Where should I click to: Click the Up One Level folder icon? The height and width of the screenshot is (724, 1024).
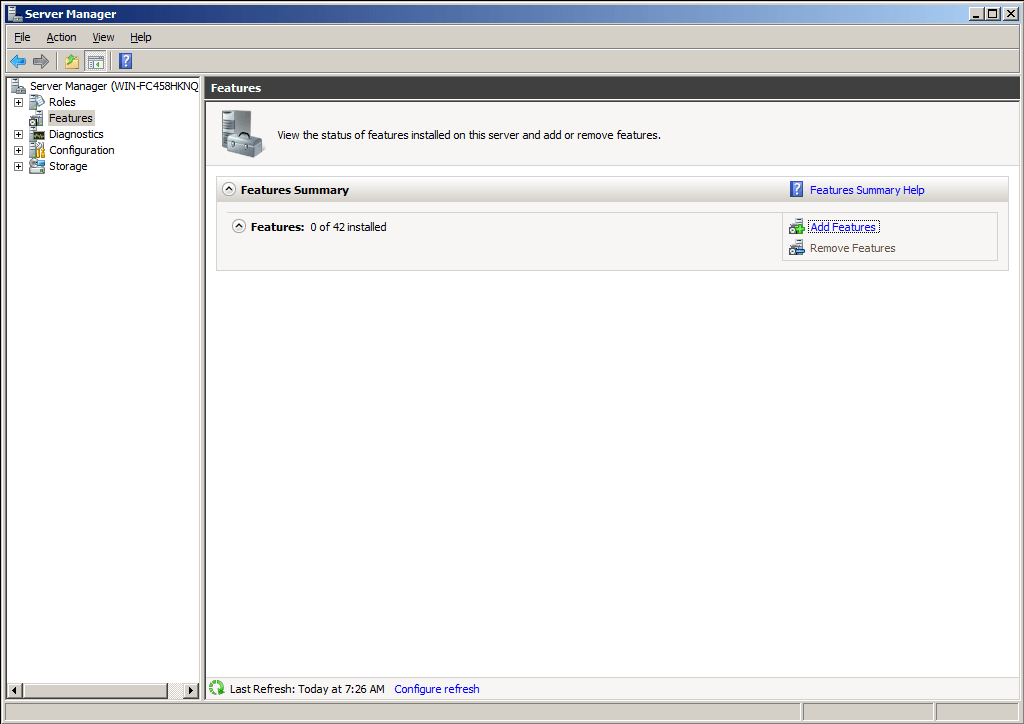pos(72,61)
